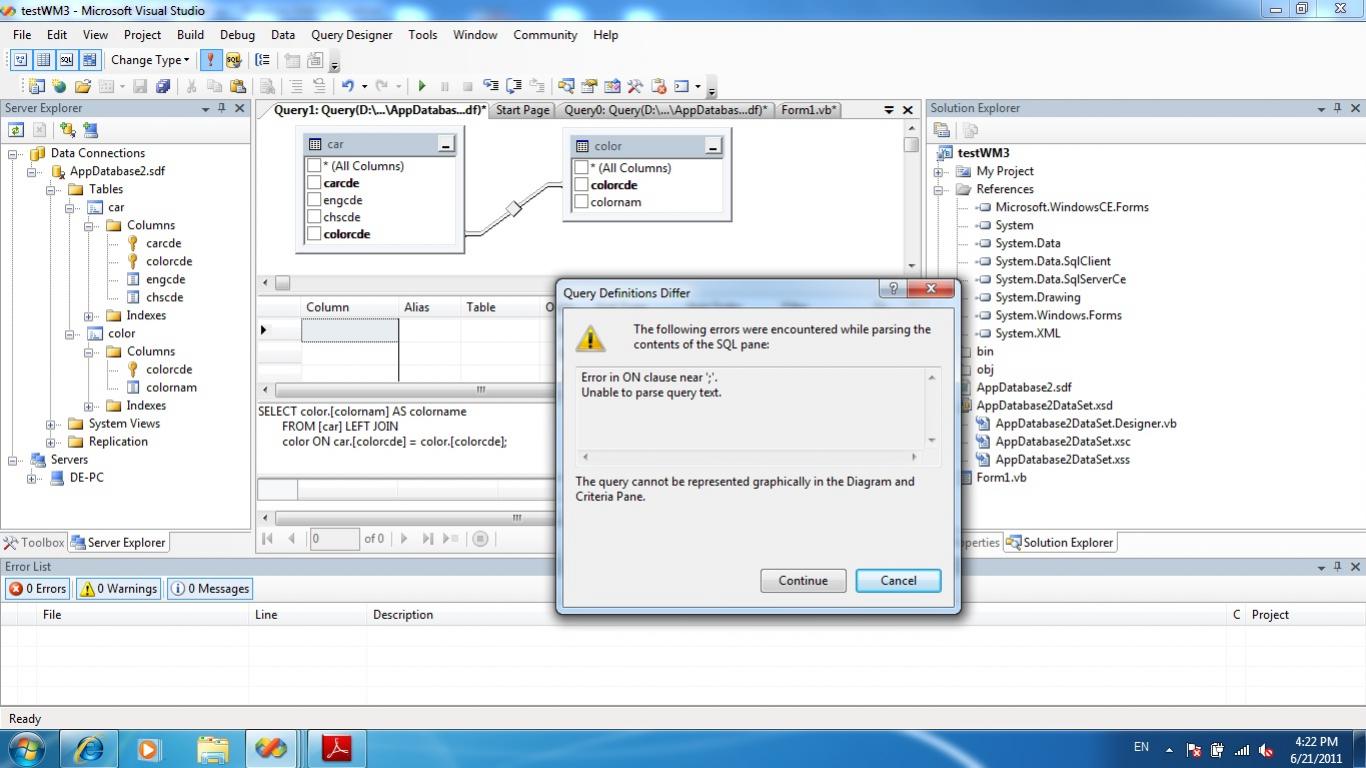Click the Add Group By icon
The height and width of the screenshot is (768, 1366).
click(x=262, y=60)
